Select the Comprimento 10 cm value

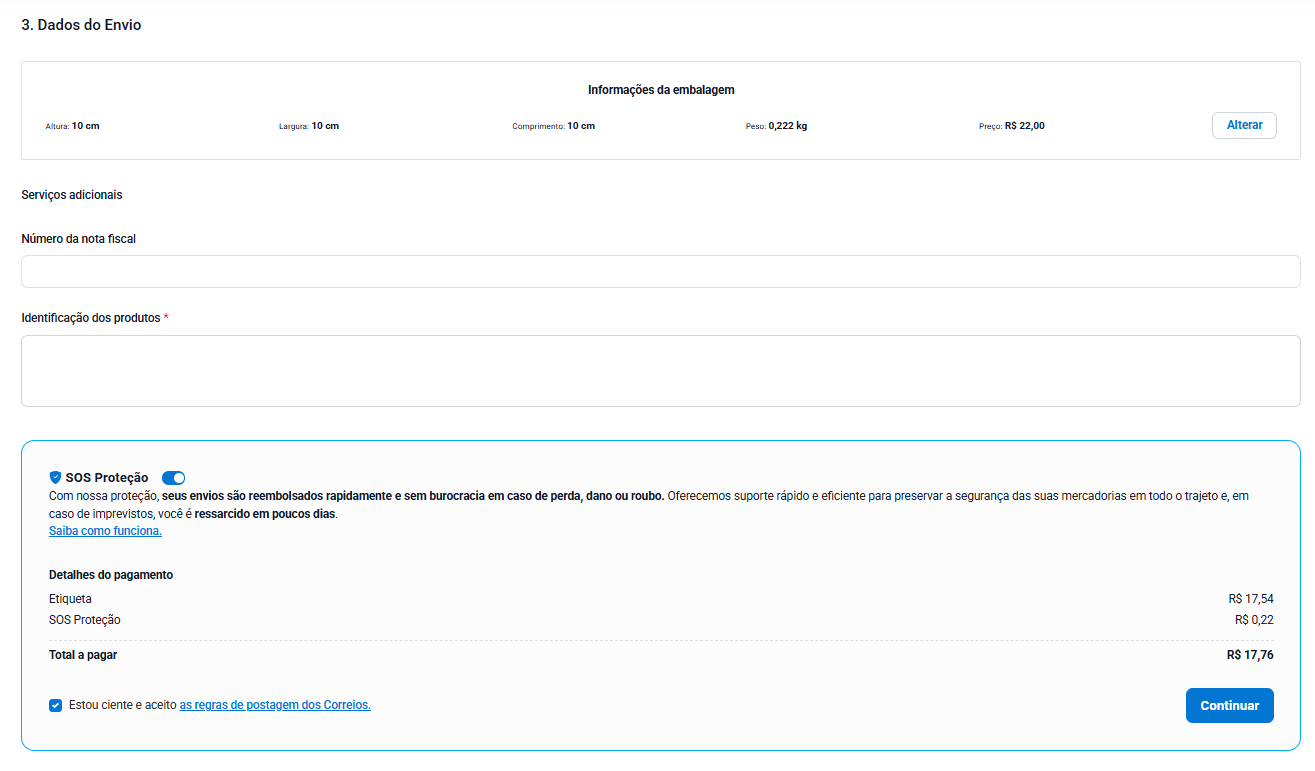point(581,126)
